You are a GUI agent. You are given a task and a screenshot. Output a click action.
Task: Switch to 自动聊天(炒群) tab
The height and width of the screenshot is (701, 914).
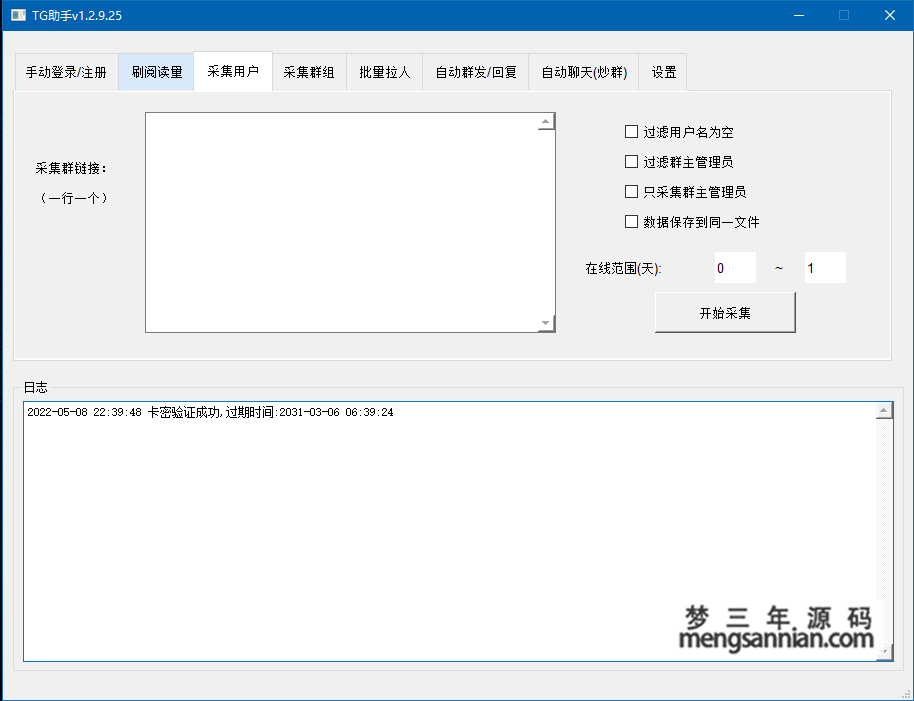[584, 72]
